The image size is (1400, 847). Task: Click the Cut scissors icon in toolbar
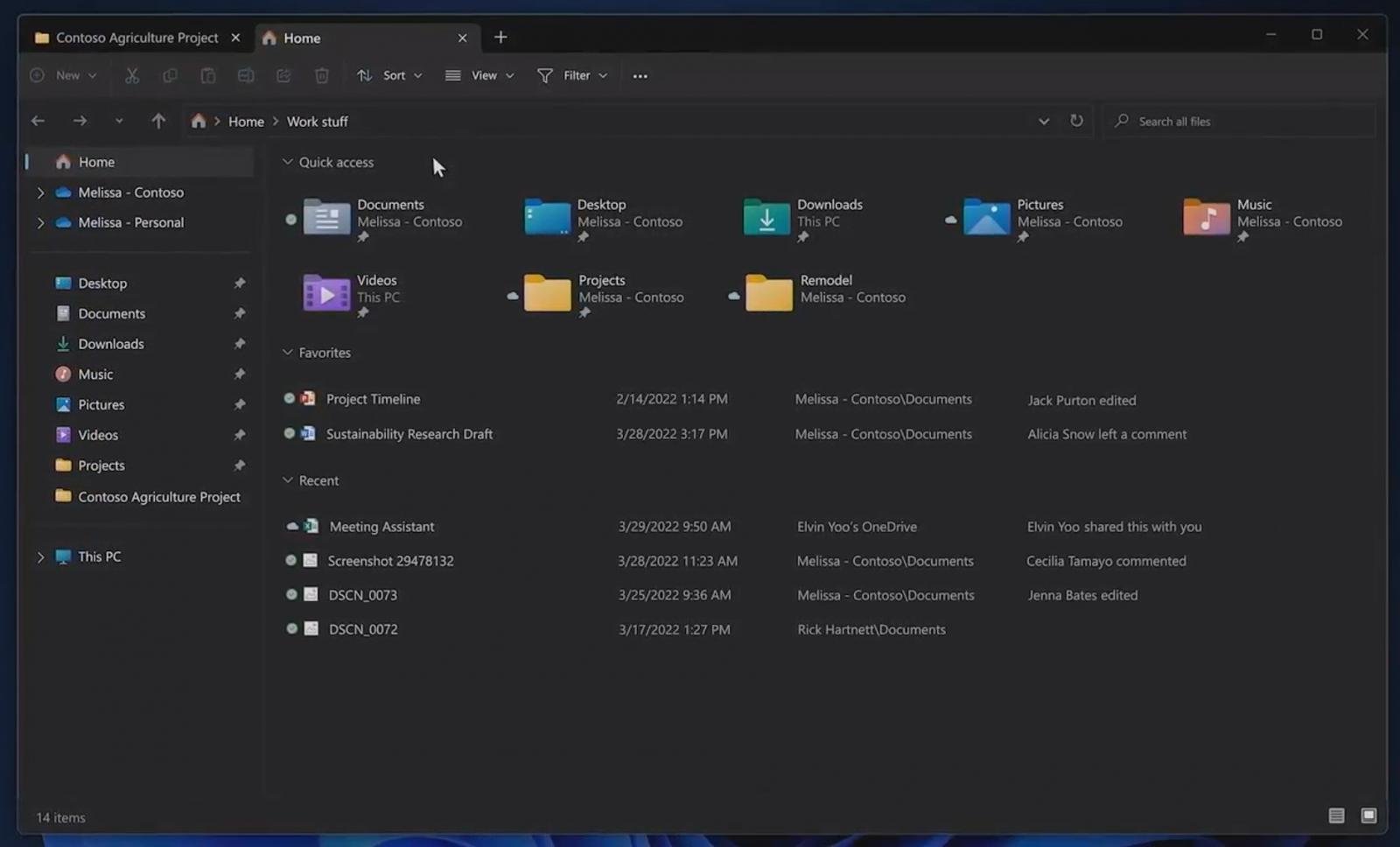click(132, 76)
